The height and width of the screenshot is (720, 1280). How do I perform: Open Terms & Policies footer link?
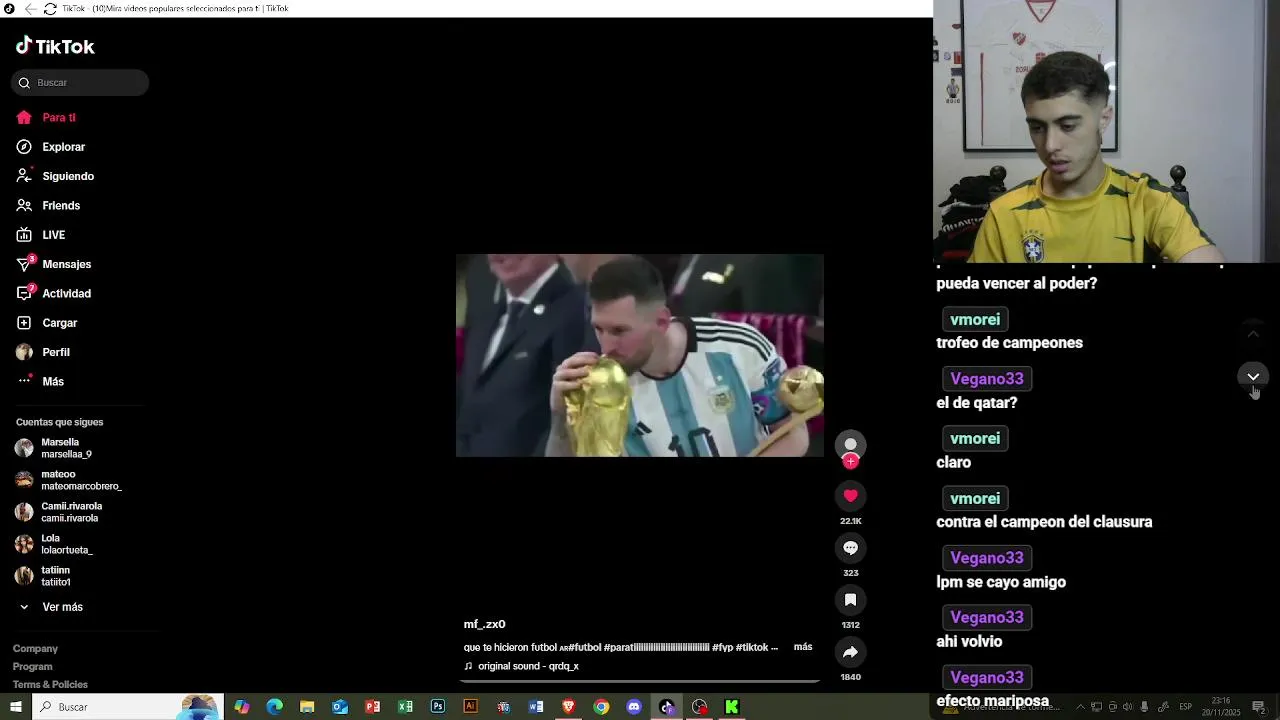point(50,685)
